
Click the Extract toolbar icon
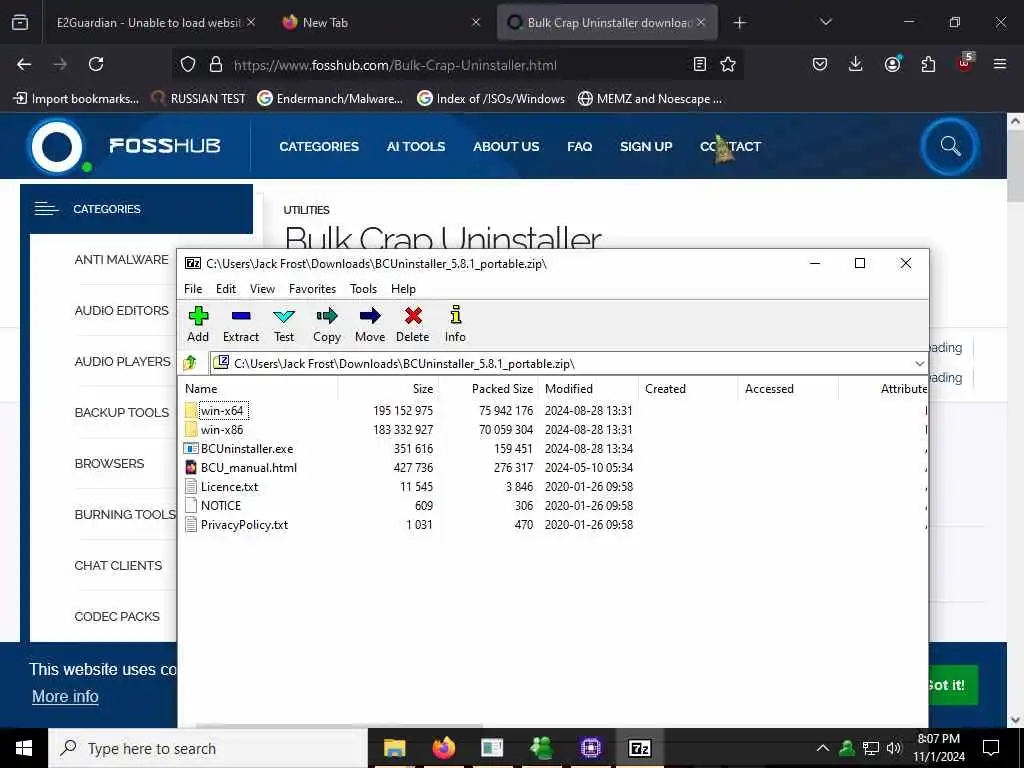[x=241, y=325]
